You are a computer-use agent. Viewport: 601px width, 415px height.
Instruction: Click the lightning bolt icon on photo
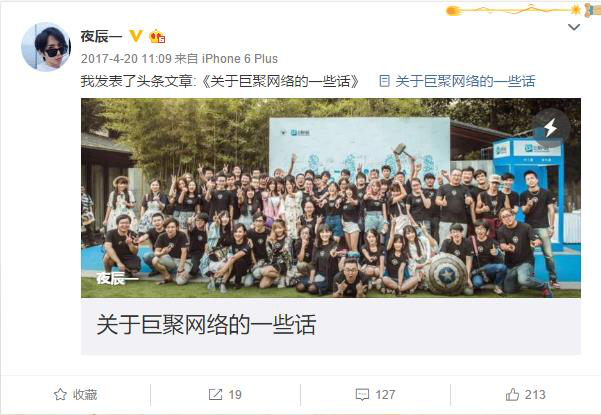[x=550, y=127]
